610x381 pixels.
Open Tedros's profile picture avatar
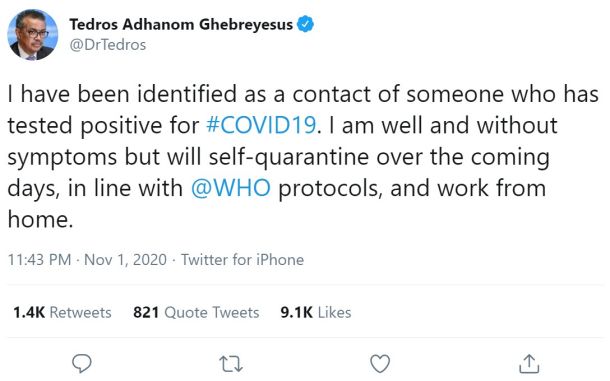click(x=33, y=35)
